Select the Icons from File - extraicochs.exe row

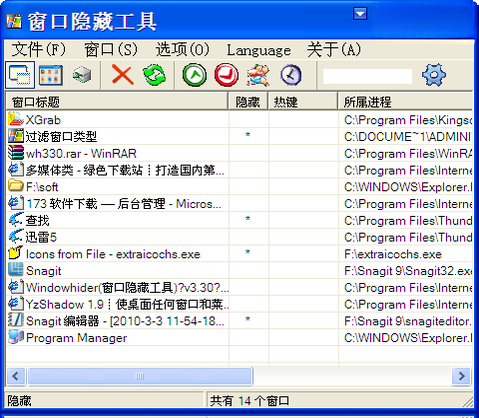tap(239, 254)
